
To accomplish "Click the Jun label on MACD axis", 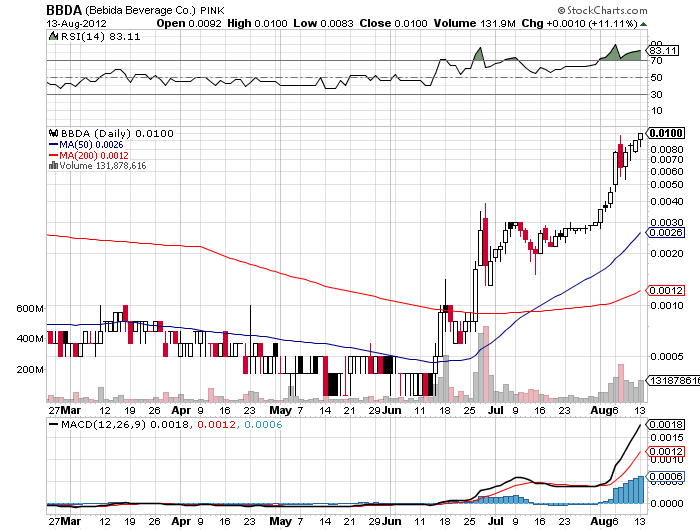I will (392, 522).
